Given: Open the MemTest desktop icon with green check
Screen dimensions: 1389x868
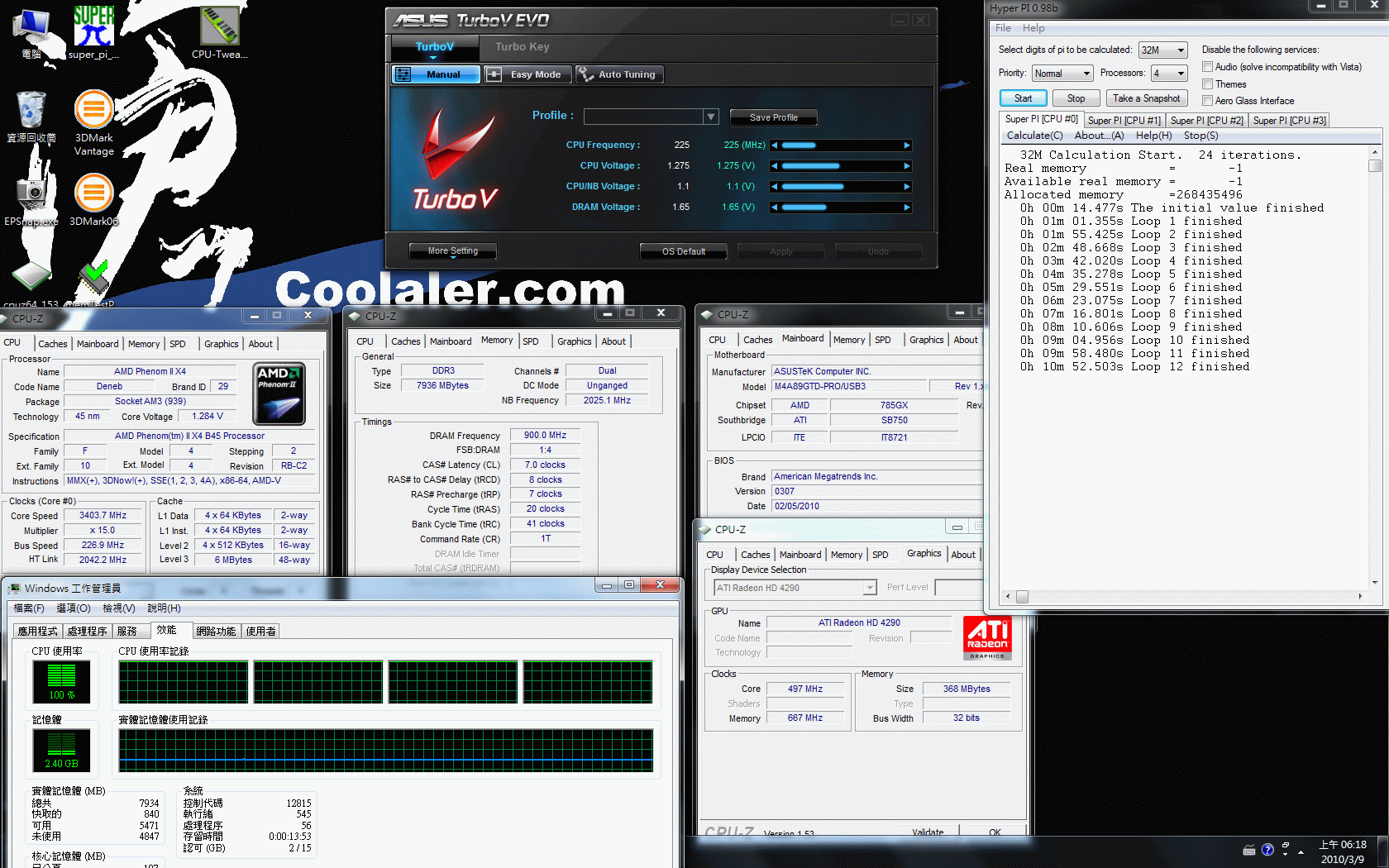Looking at the screenshot, I should 93,284.
